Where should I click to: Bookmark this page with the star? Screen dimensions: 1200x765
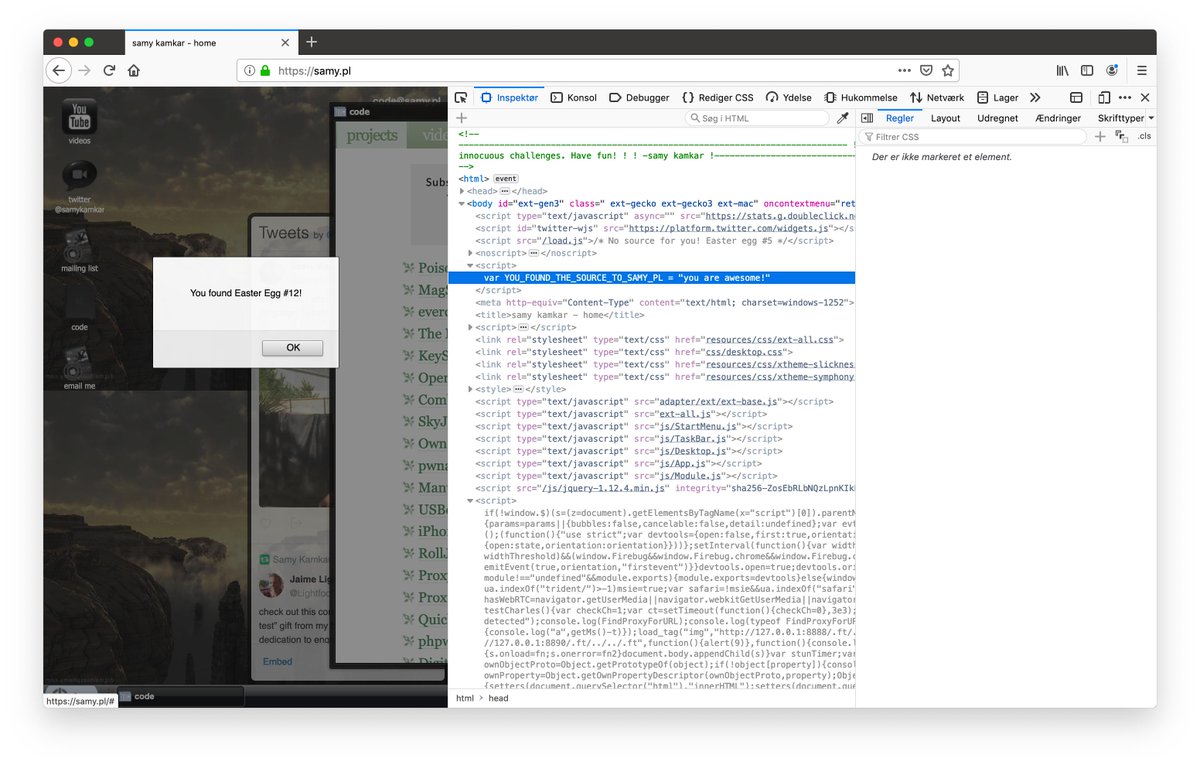coord(948,71)
